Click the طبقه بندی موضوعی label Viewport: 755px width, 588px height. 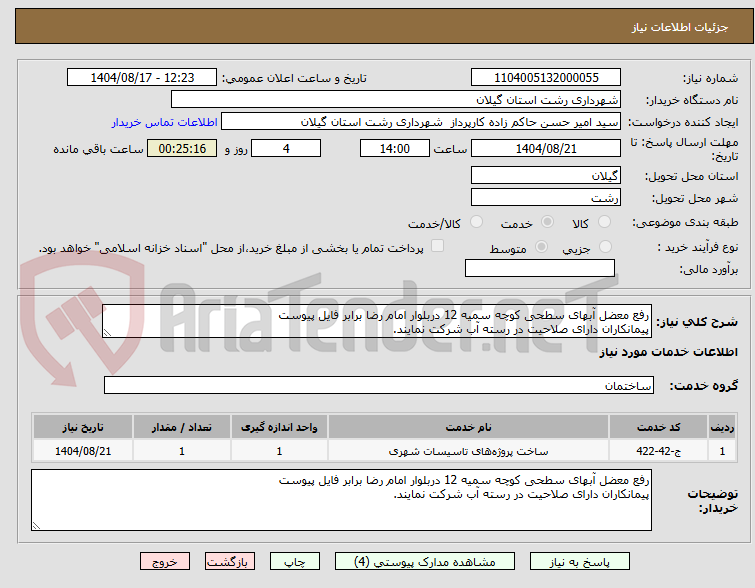(685, 222)
